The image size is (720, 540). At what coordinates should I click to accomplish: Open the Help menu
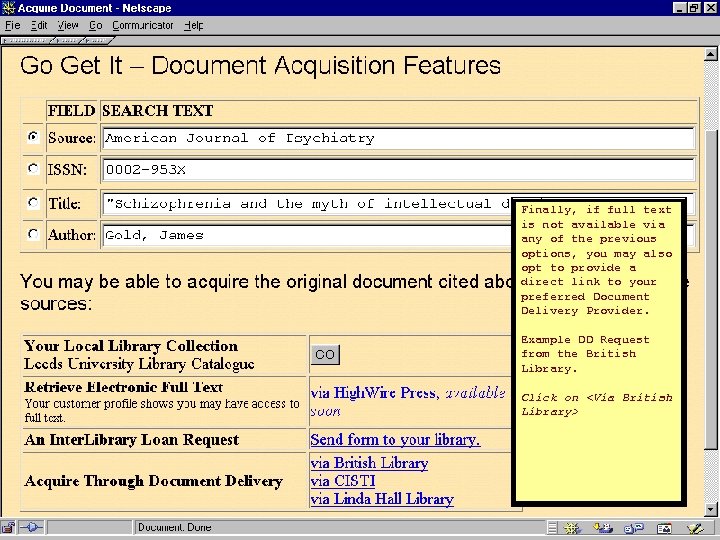193,25
